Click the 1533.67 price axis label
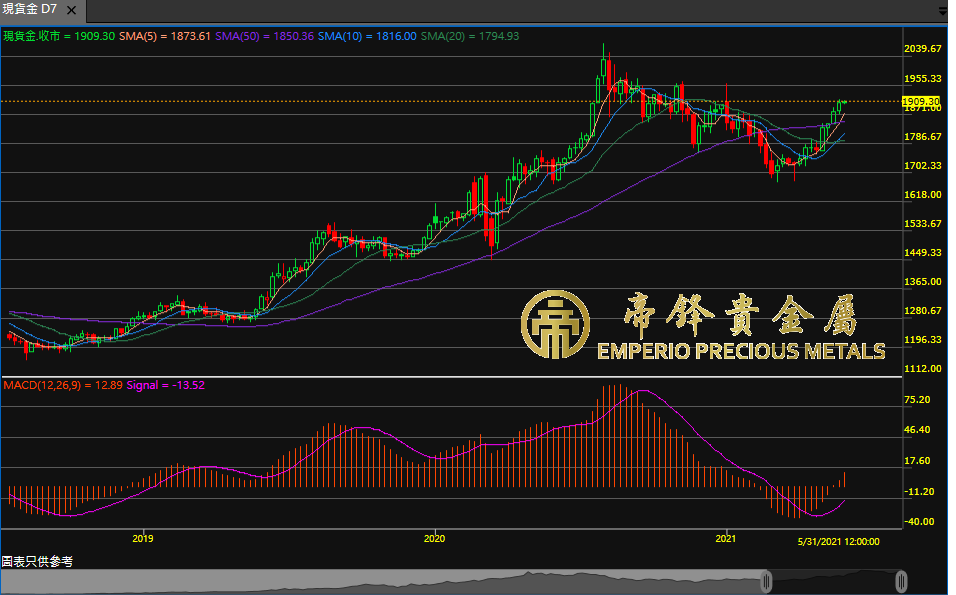The width and height of the screenshot is (956, 595). pyautogui.click(x=922, y=224)
